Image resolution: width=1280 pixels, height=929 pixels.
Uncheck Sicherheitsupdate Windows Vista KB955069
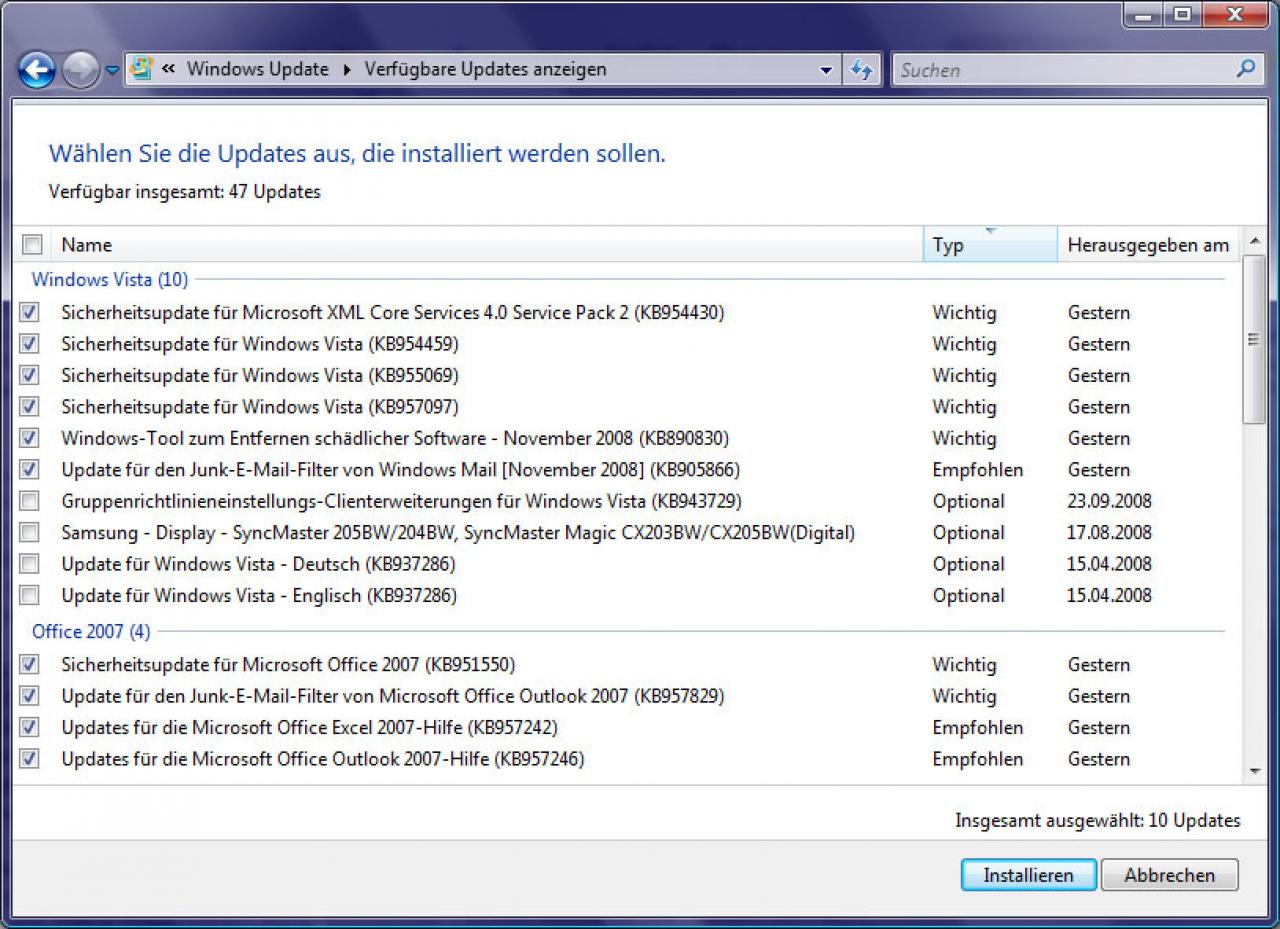[30, 375]
